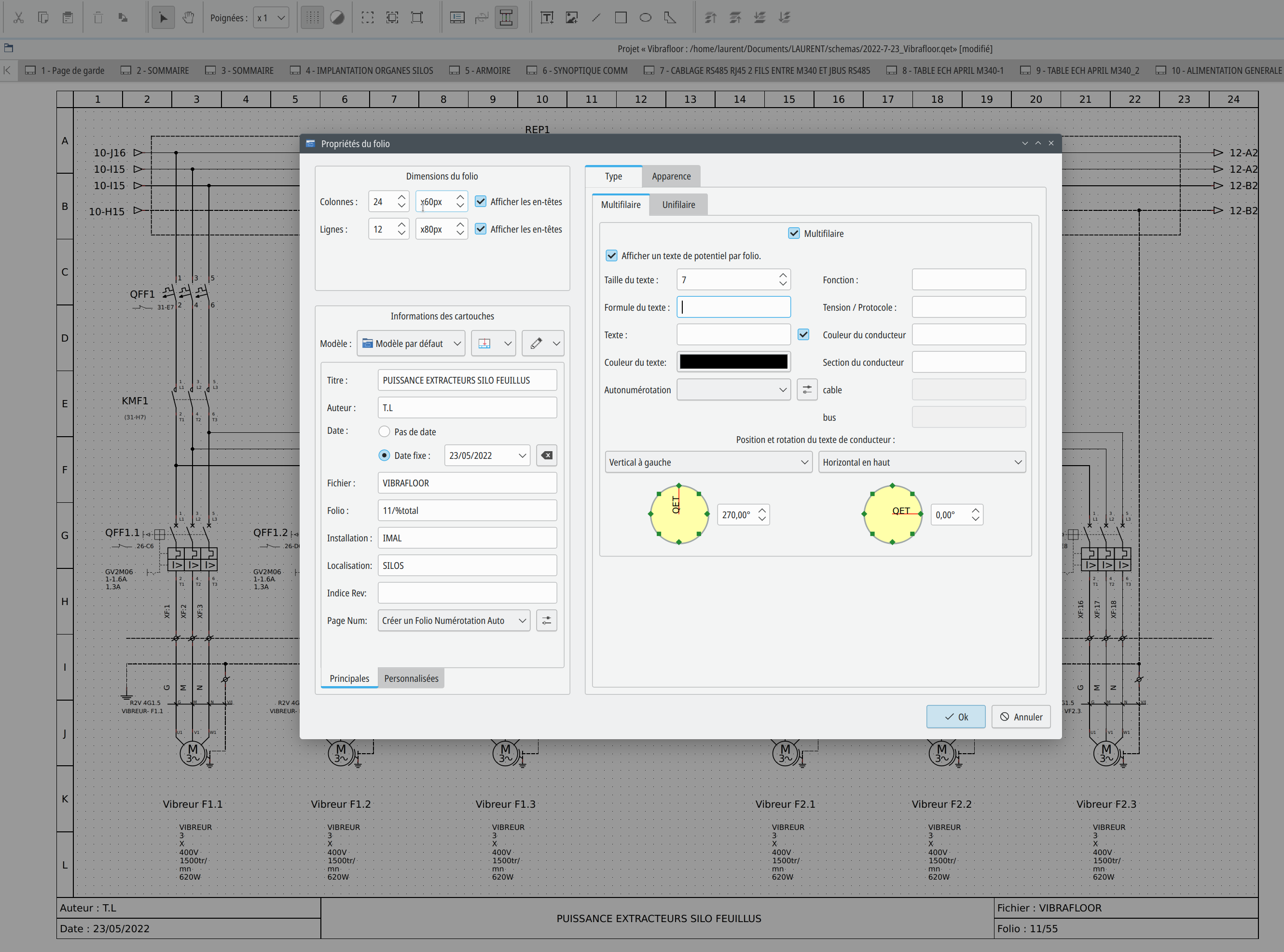Open the Vertical à gauche dropdown
This screenshot has width=1284, height=952.
click(x=708, y=462)
